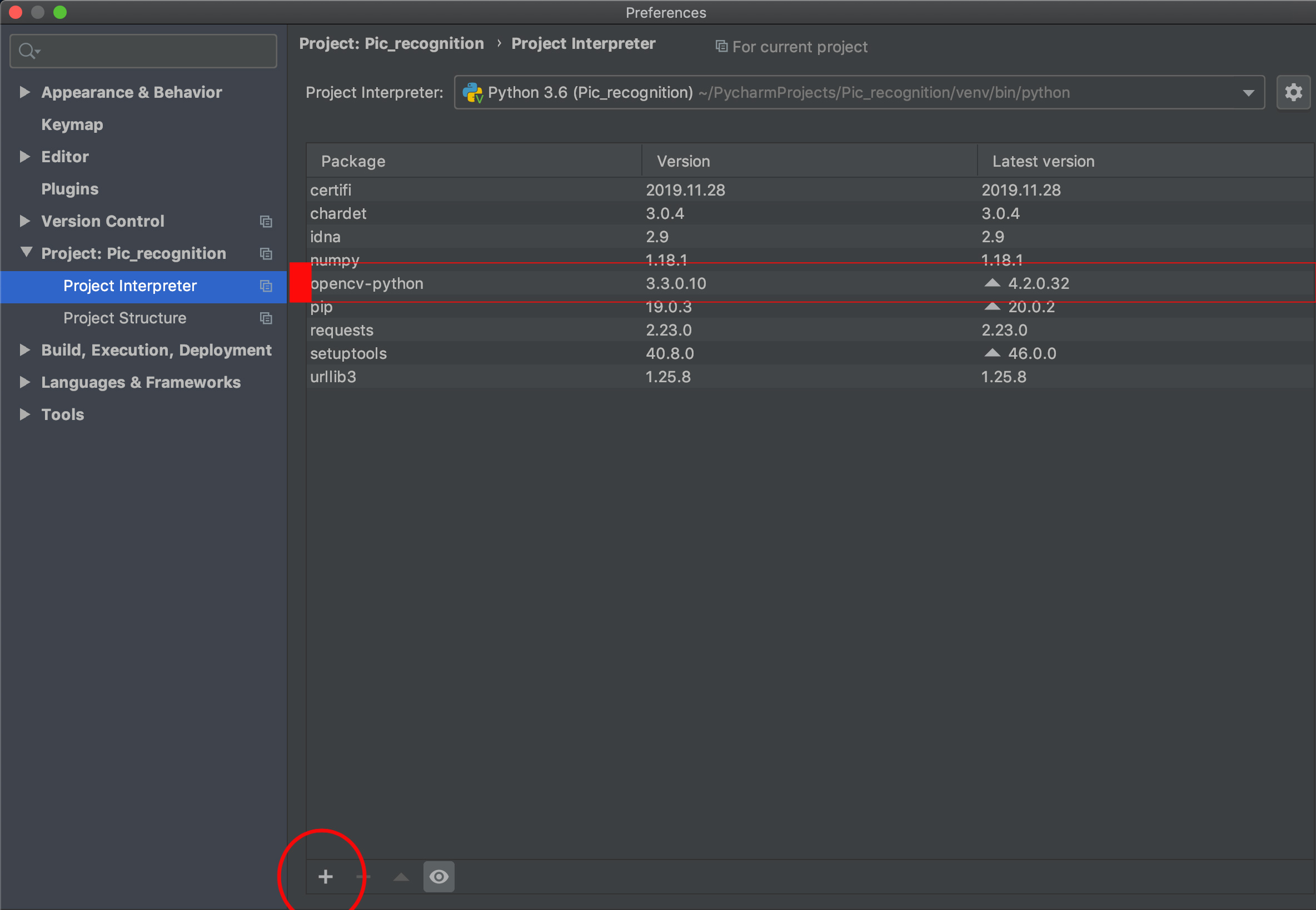Viewport: 1316px width, 910px height.
Task: Click pip version 19.0.3
Action: 668,307
